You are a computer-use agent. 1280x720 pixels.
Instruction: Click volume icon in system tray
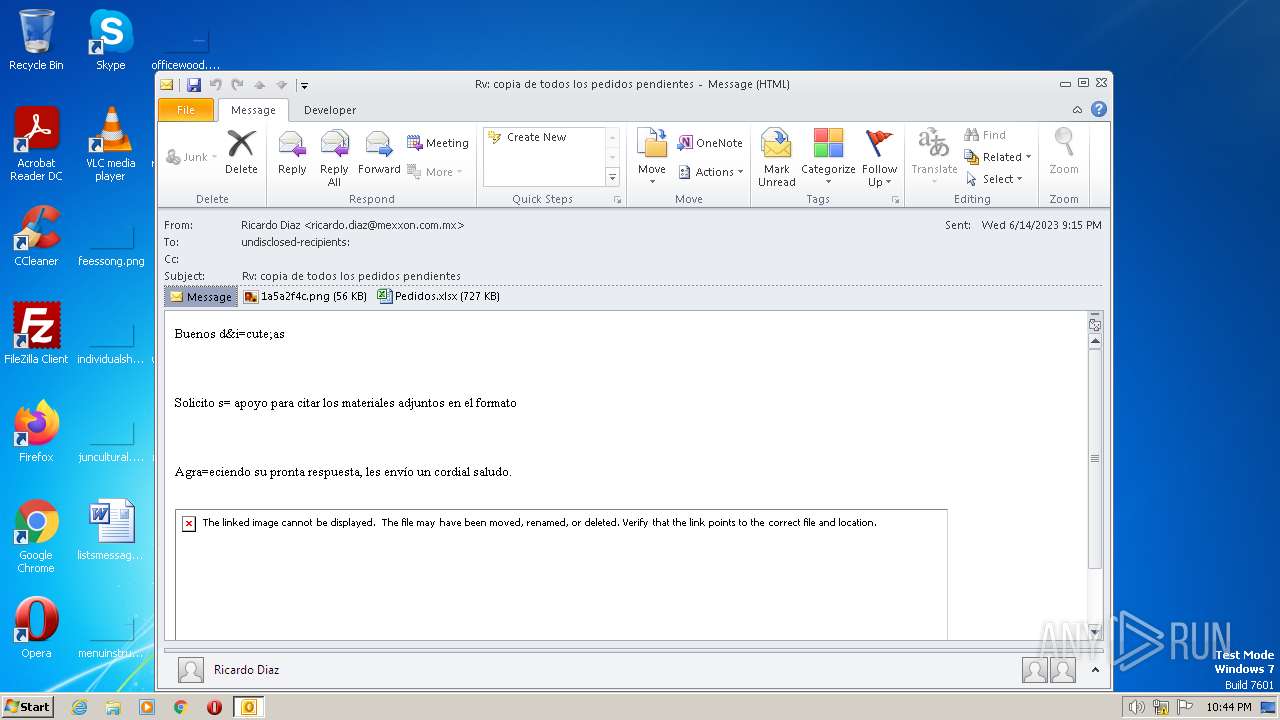(1136, 707)
